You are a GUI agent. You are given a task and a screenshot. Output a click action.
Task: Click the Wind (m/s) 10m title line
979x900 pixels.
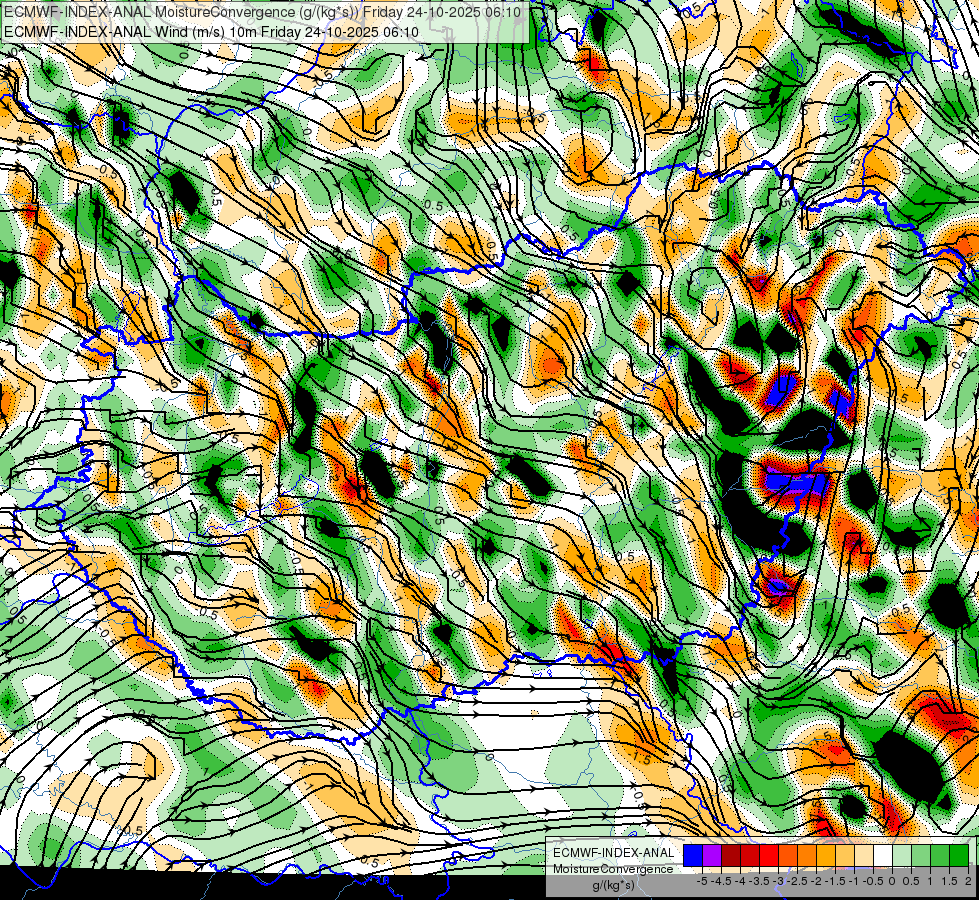coord(211,31)
